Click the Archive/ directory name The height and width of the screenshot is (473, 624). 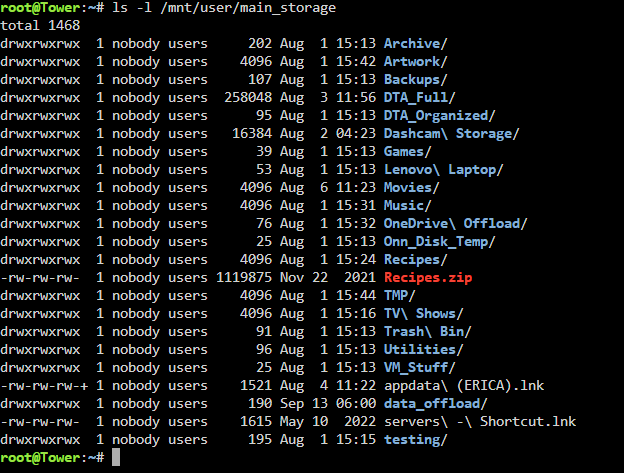[x=415, y=43]
